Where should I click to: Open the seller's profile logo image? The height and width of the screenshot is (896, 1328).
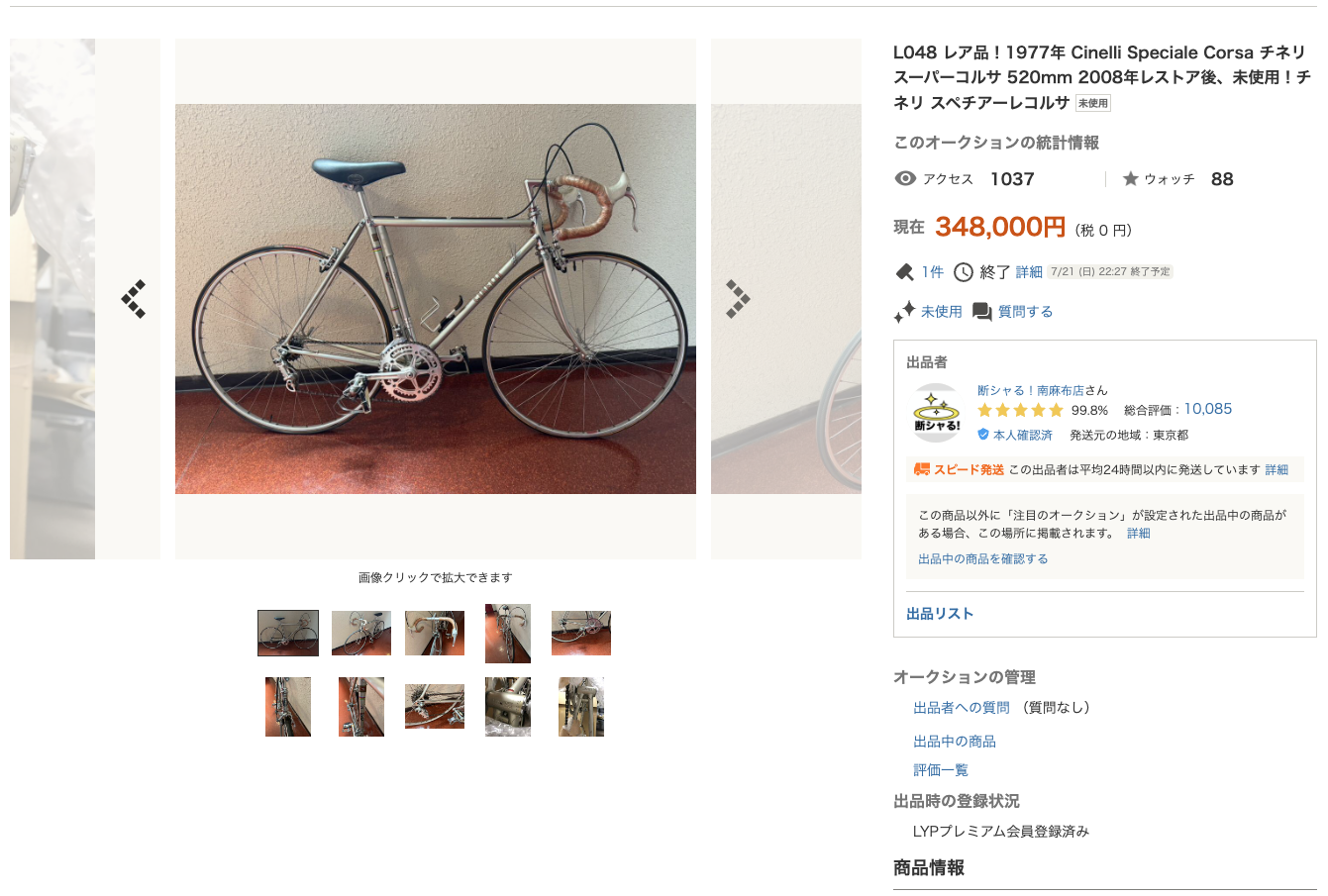click(936, 413)
